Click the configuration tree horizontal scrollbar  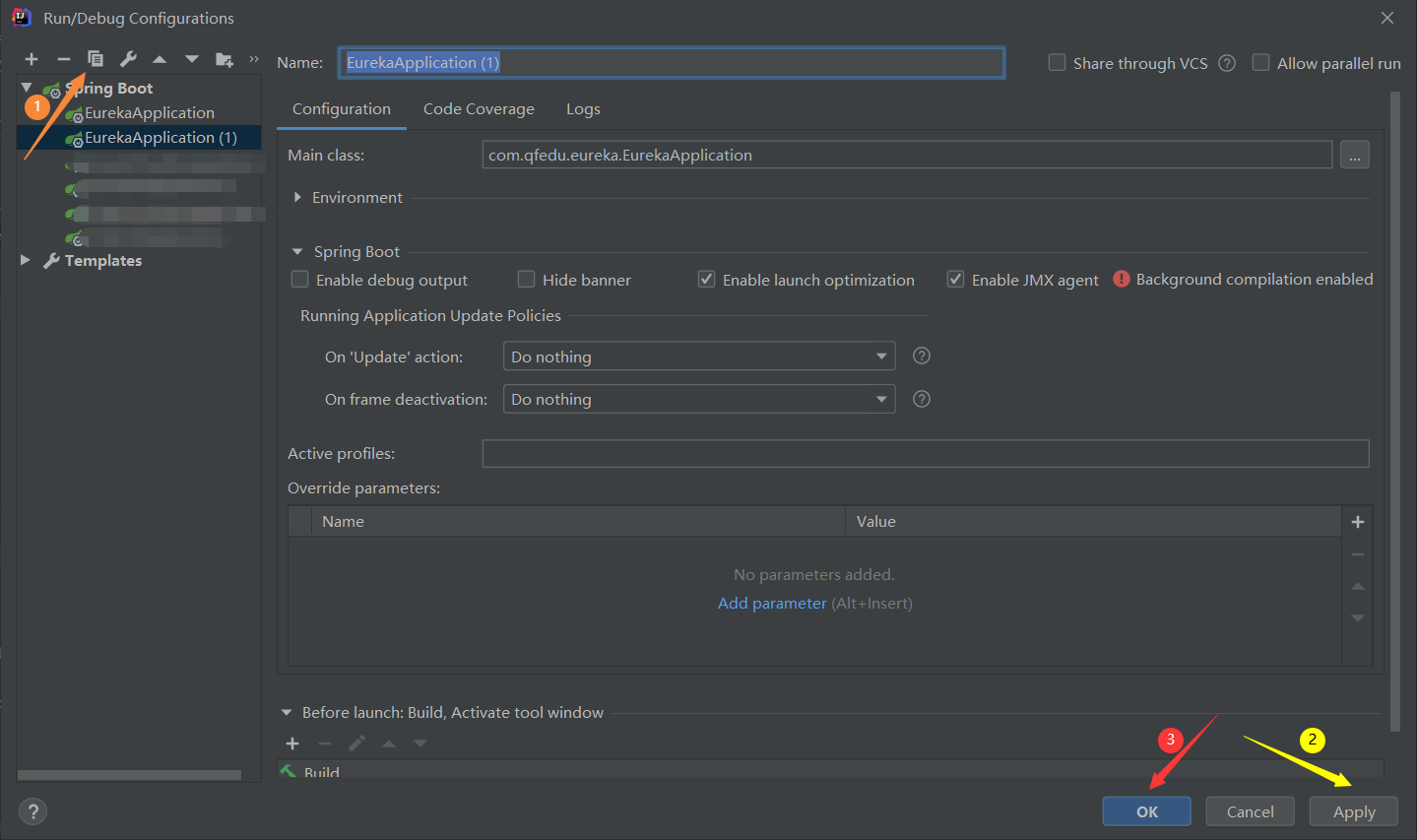point(129,775)
